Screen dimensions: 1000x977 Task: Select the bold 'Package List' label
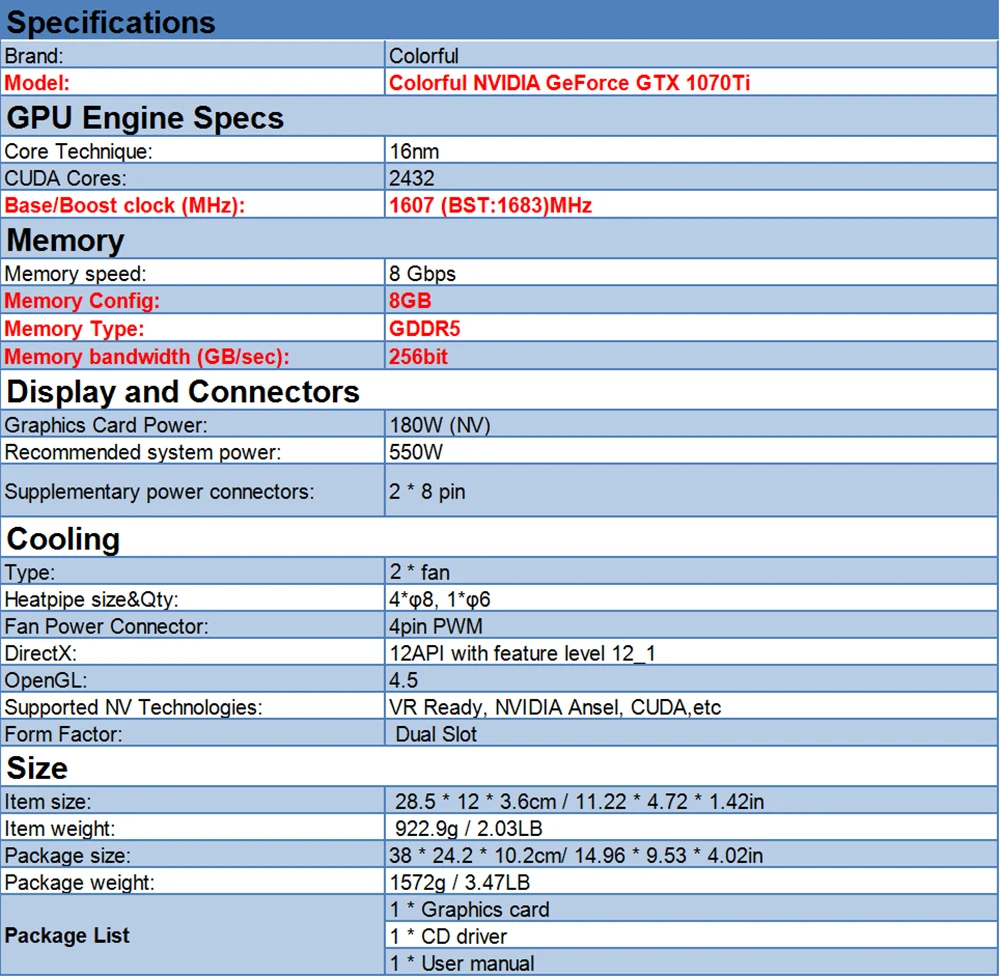67,936
